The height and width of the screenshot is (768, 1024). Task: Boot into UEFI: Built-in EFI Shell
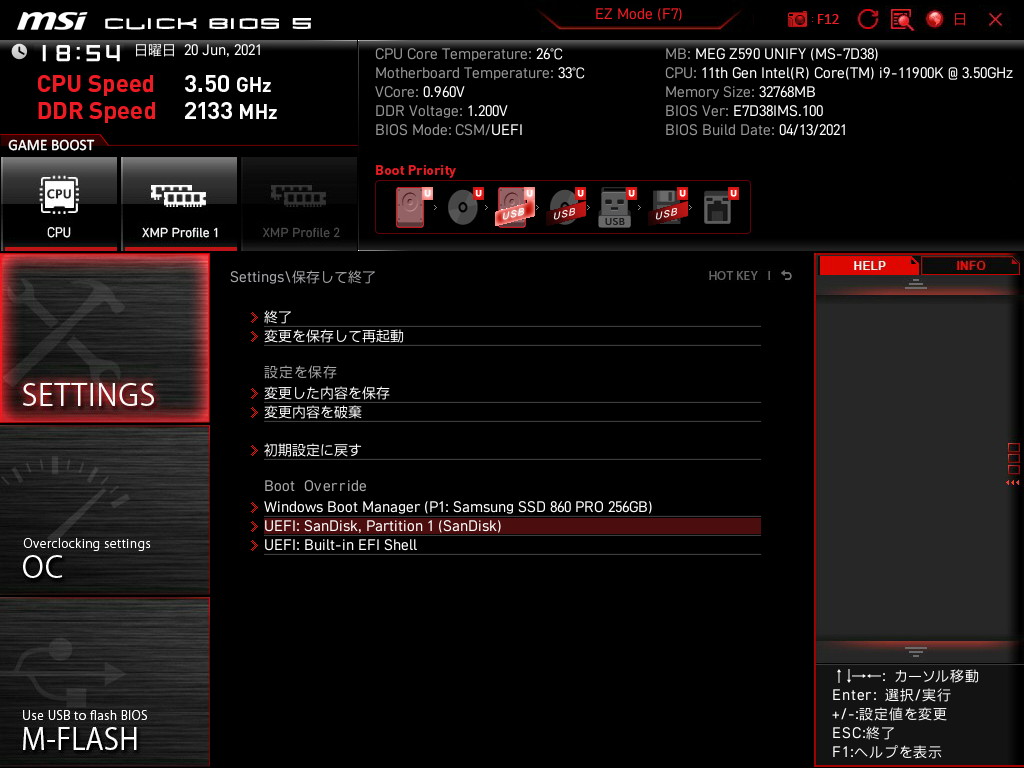click(x=512, y=545)
